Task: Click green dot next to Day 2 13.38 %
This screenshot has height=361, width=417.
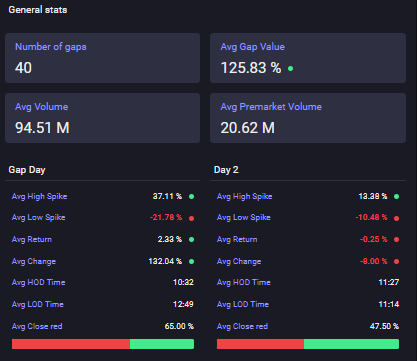Action: click(x=397, y=197)
